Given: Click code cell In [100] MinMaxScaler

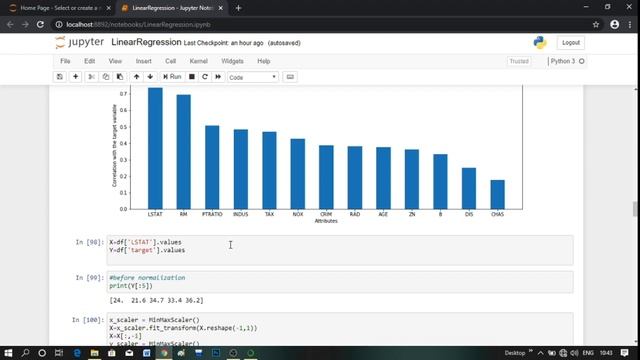Looking at the screenshot, I should pyautogui.click(x=340, y=329).
